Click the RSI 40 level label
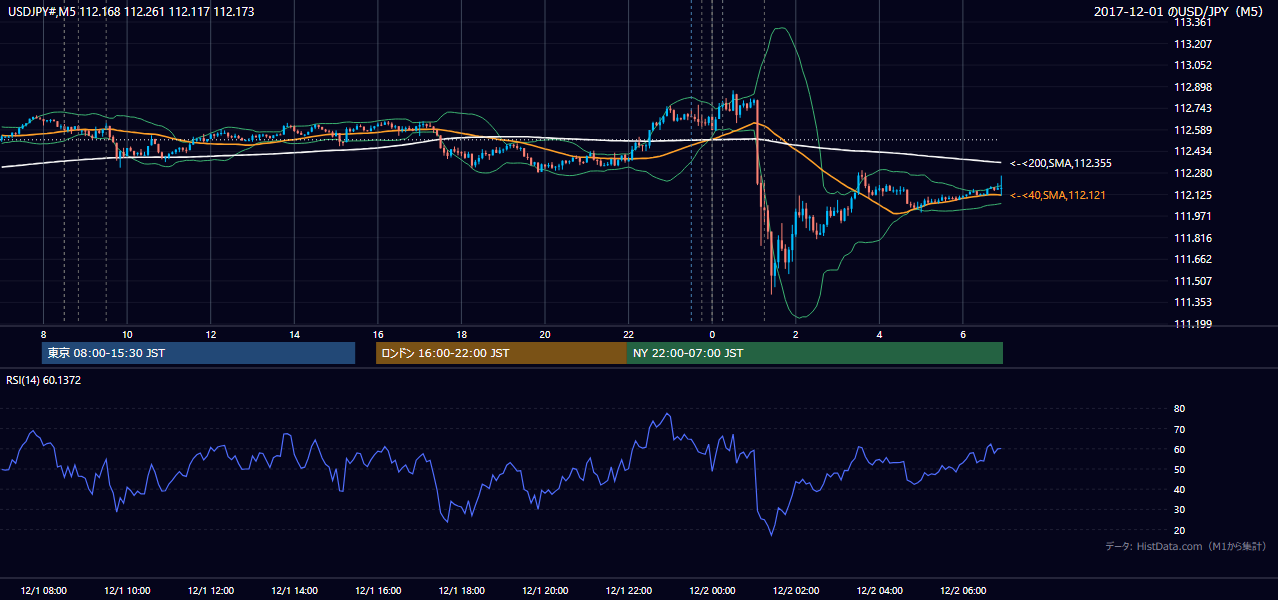Screen dimensions: 1278x600 point(1179,489)
